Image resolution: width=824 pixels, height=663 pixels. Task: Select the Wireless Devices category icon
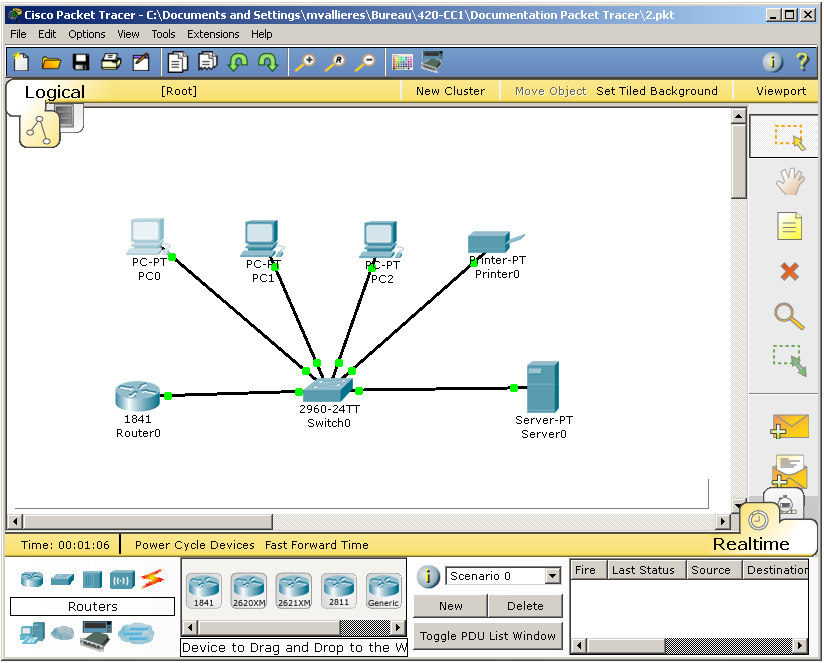(x=122, y=579)
